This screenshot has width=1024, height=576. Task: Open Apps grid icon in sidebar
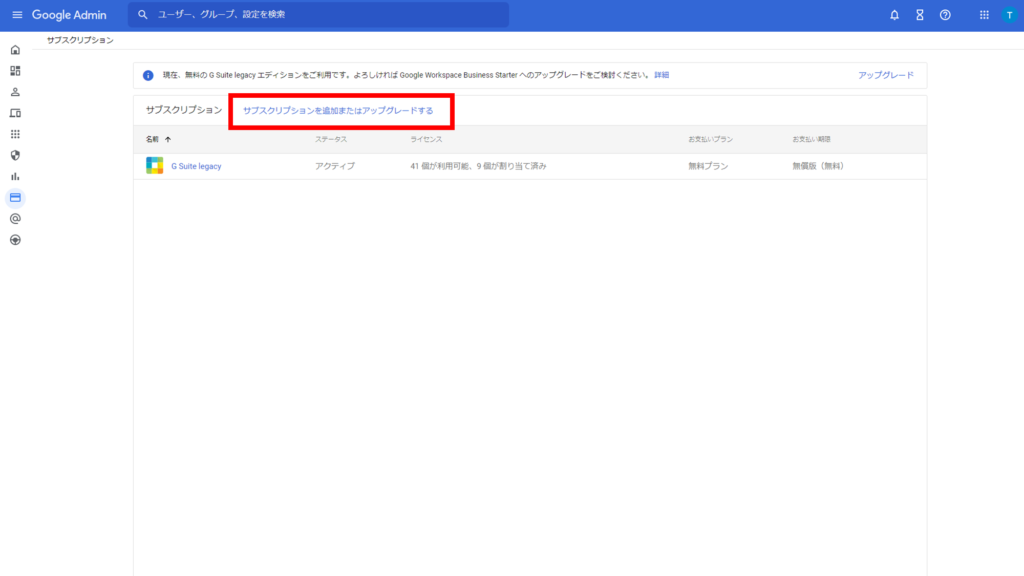[15, 134]
